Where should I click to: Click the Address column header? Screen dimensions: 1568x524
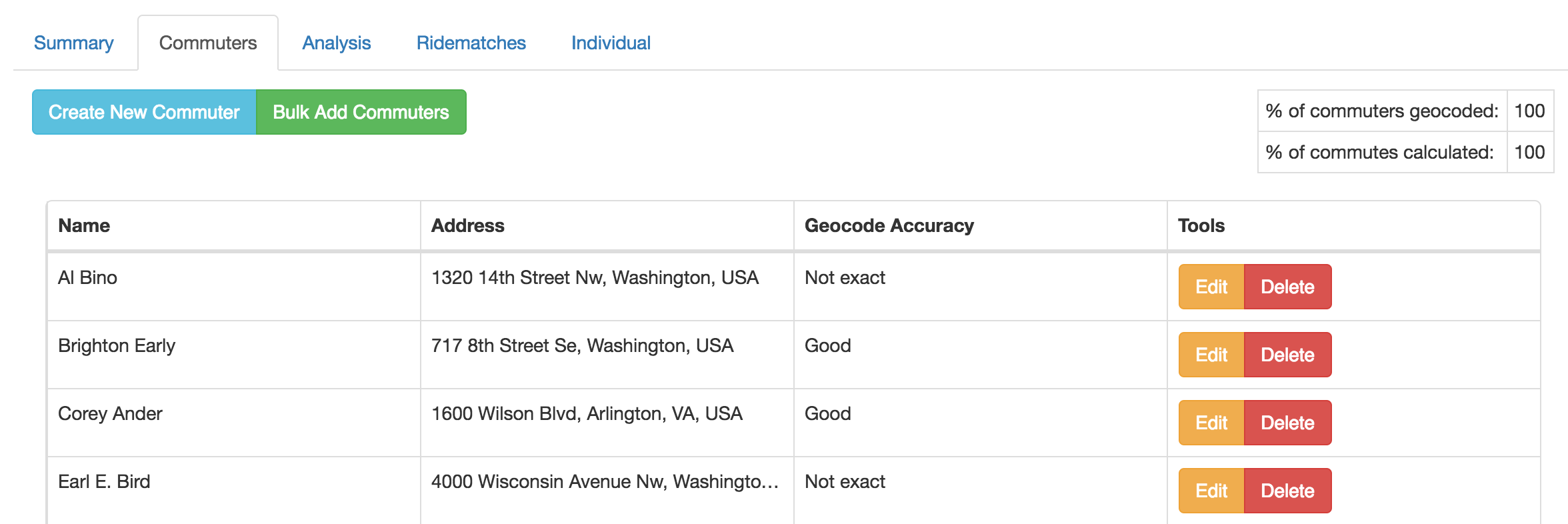[x=468, y=225]
